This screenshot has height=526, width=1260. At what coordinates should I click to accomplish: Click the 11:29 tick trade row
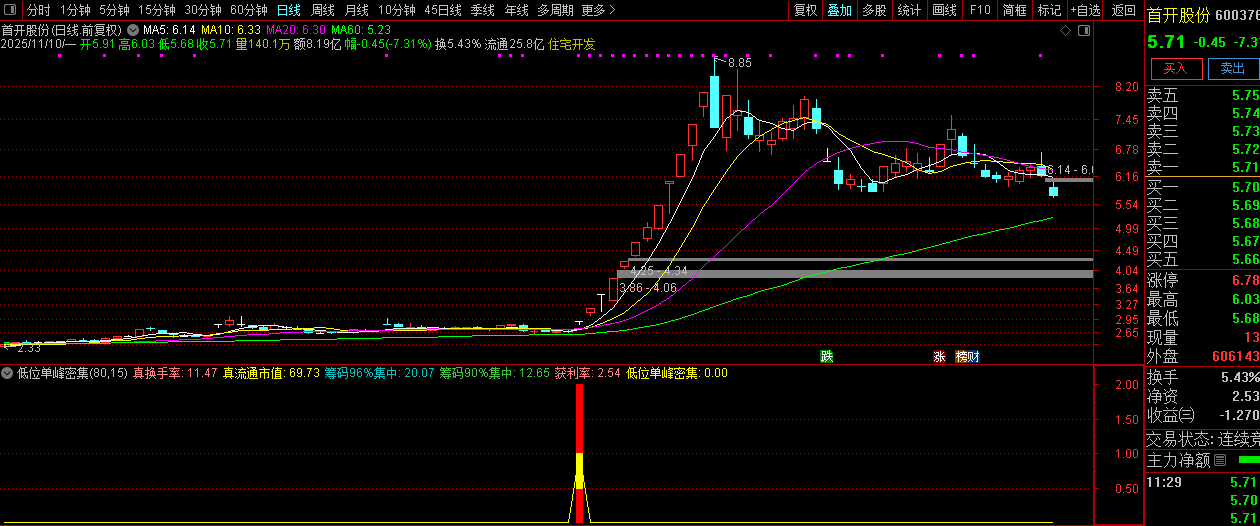pyautogui.click(x=1202, y=482)
